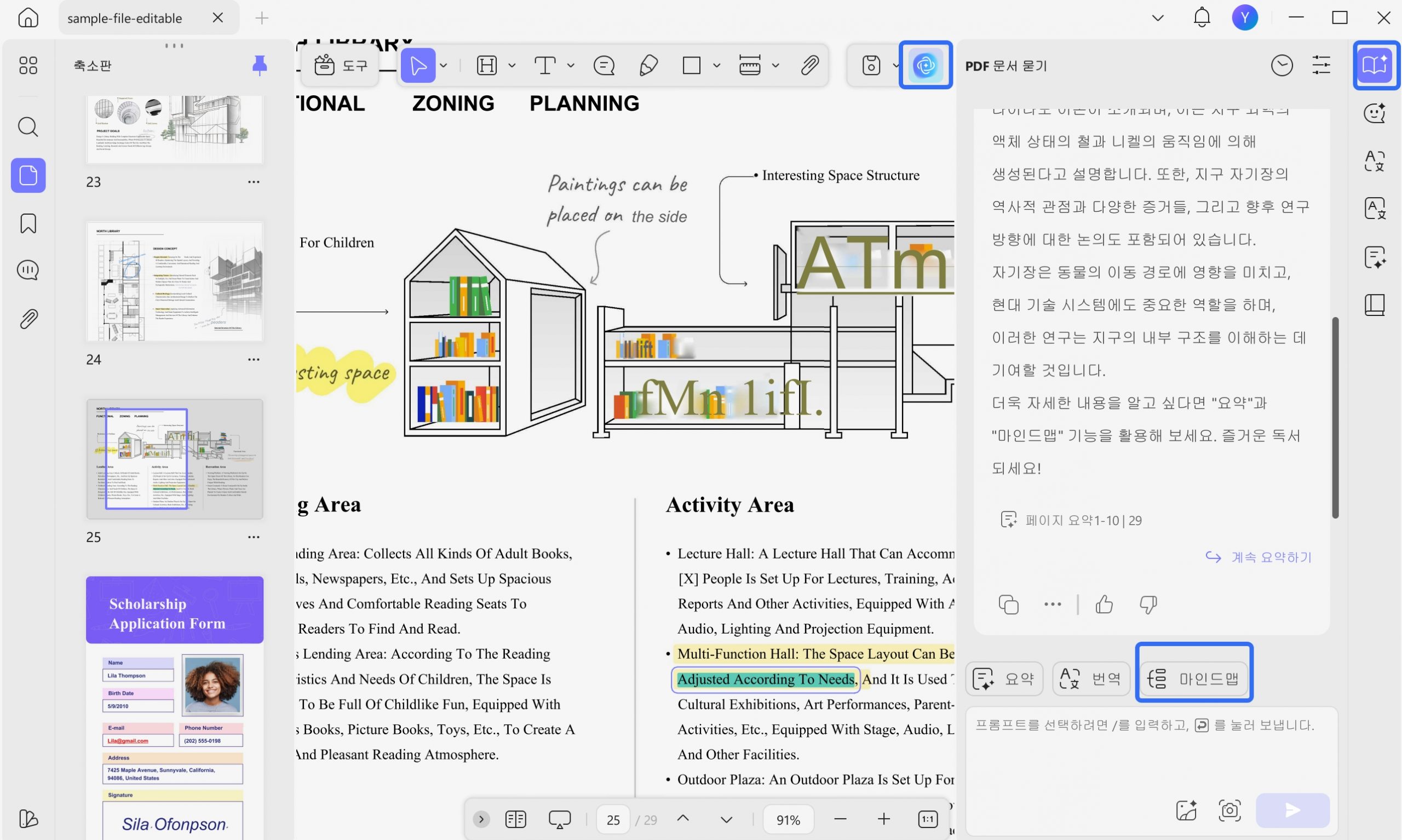Open the attachments sidebar panel

[28, 319]
